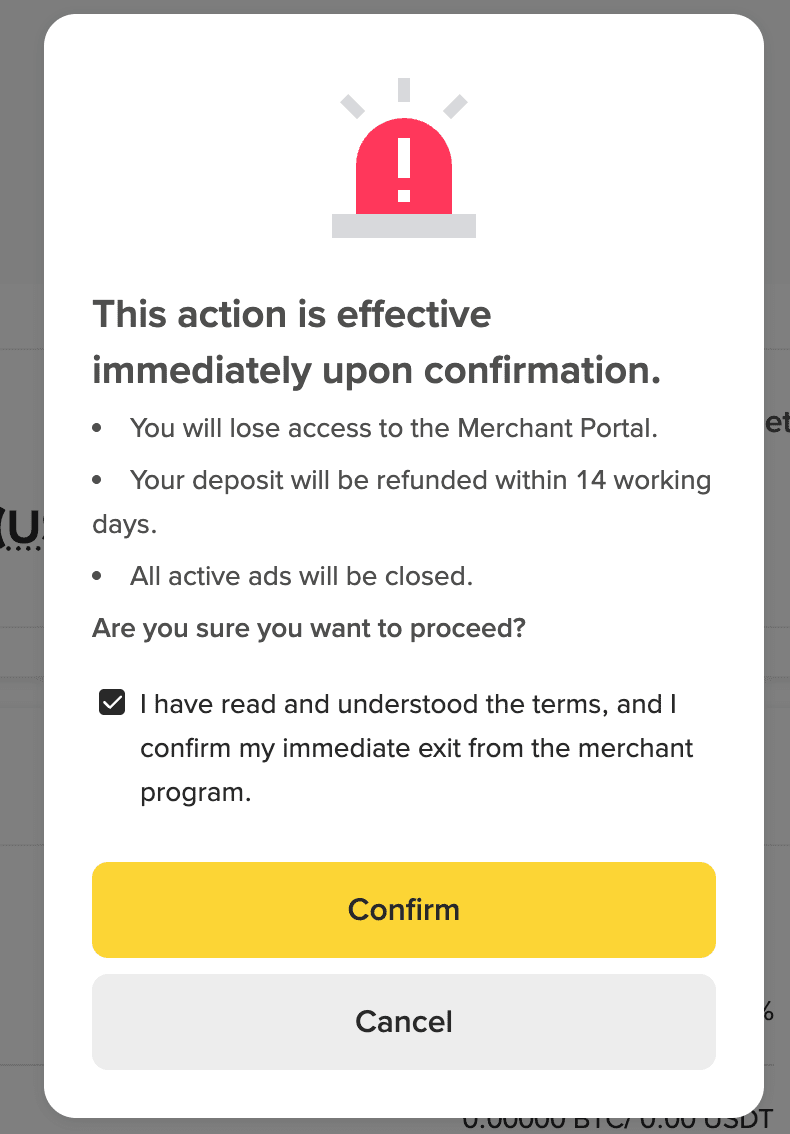Image resolution: width=790 pixels, height=1134 pixels.
Task: Click the 'This action is effective' heading
Action: click(x=292, y=315)
